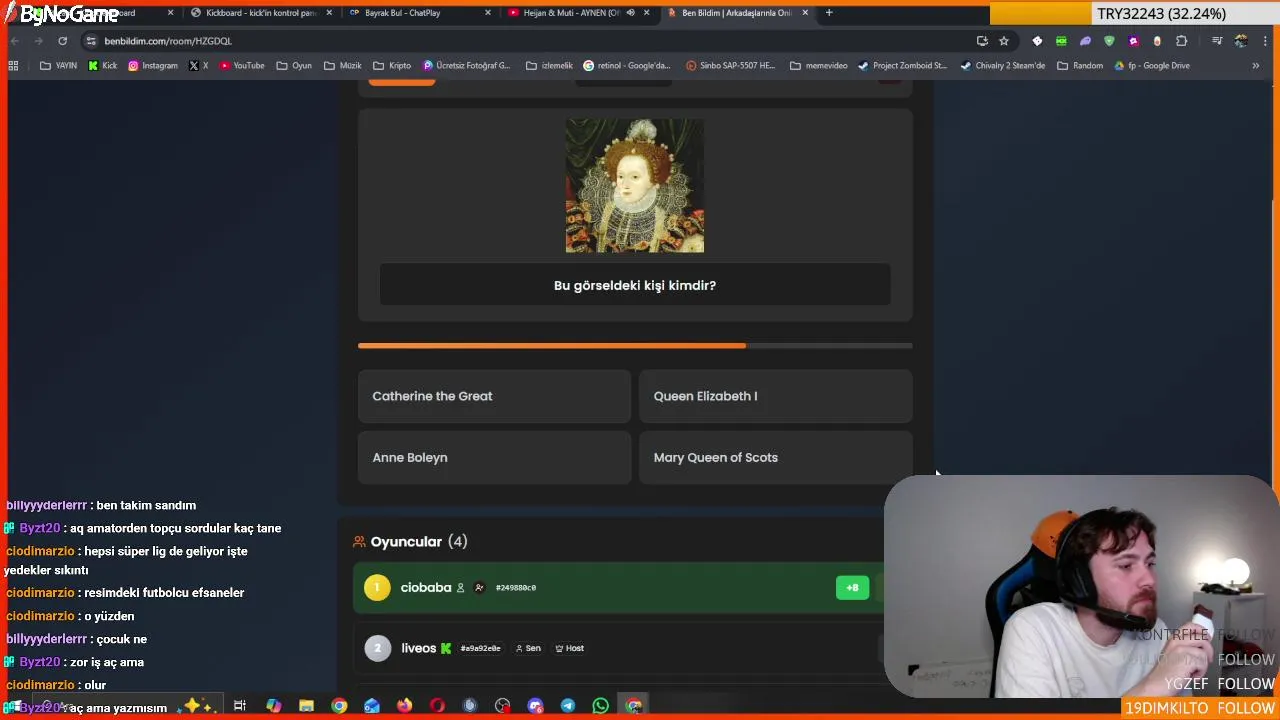Close the Kickboard tab
The image size is (1280, 720).
point(329,13)
